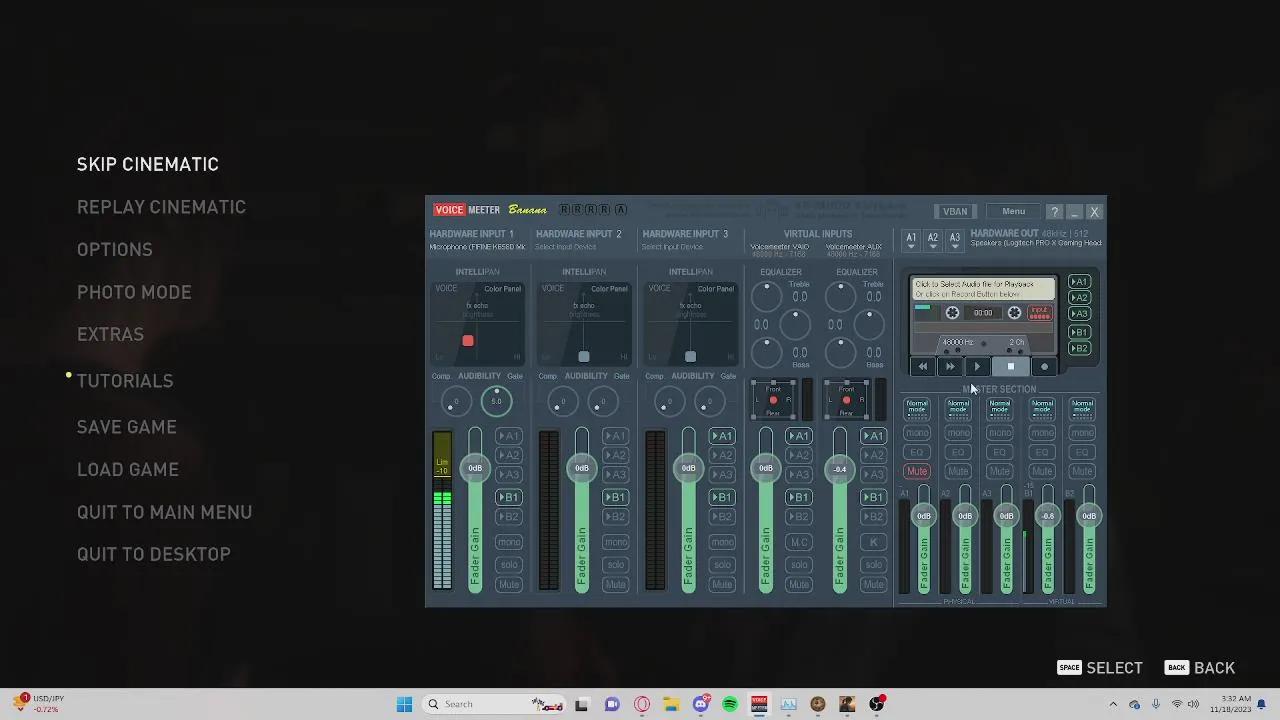
Task: Open Spotify from the taskbar
Action: 730,704
